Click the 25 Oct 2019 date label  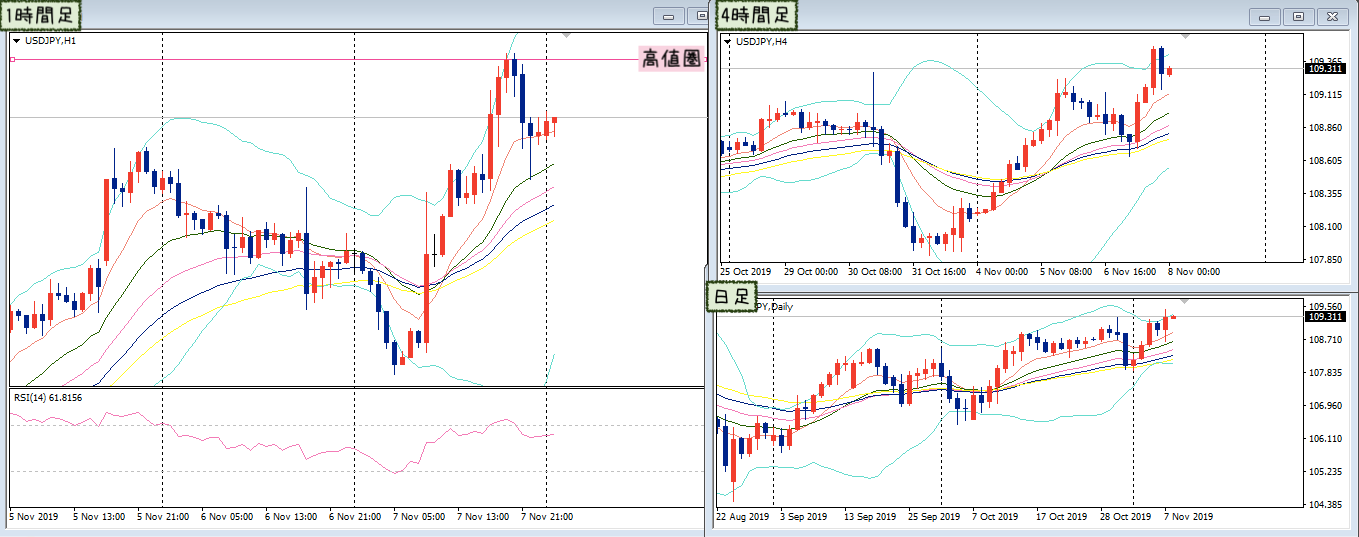(746, 271)
